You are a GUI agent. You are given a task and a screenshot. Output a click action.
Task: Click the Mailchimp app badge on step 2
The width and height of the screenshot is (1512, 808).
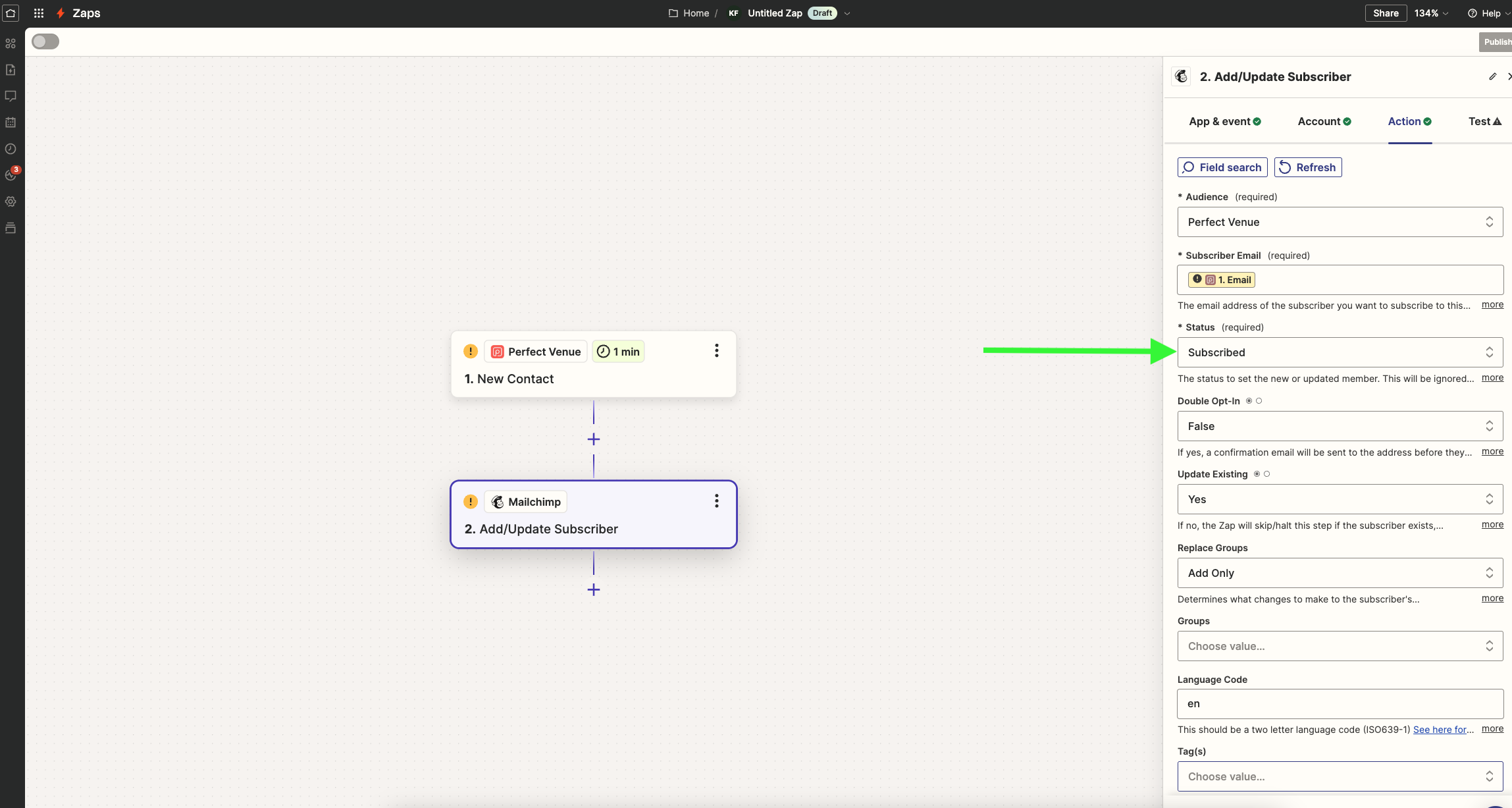(x=526, y=502)
